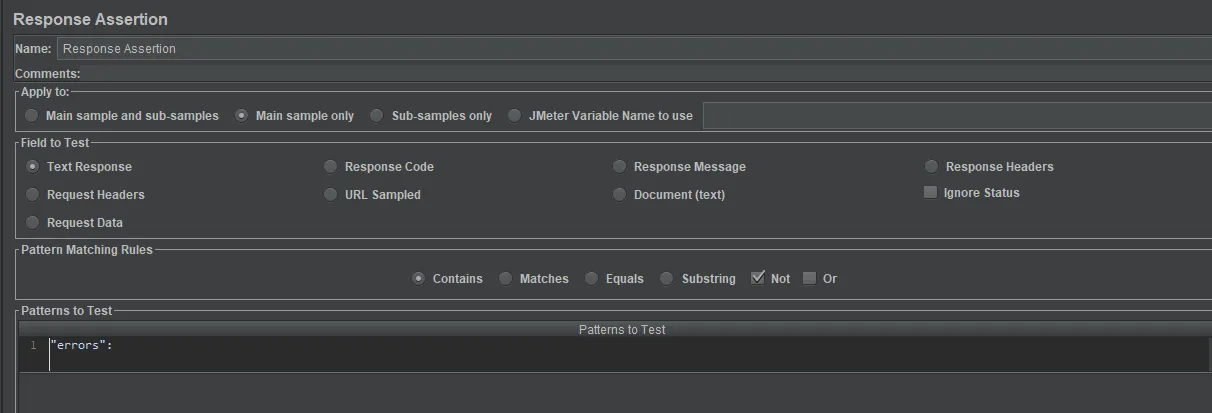The image size is (1212, 413).
Task: Select Sub-samples only option
Action: point(377,116)
